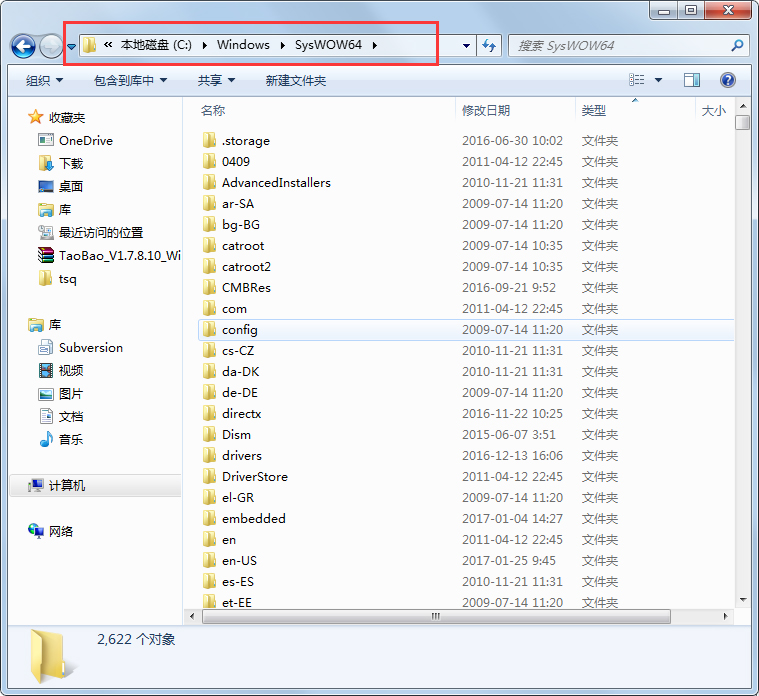Click the Back navigation arrow button
Viewport: 759px width, 696px height.
pos(23,46)
